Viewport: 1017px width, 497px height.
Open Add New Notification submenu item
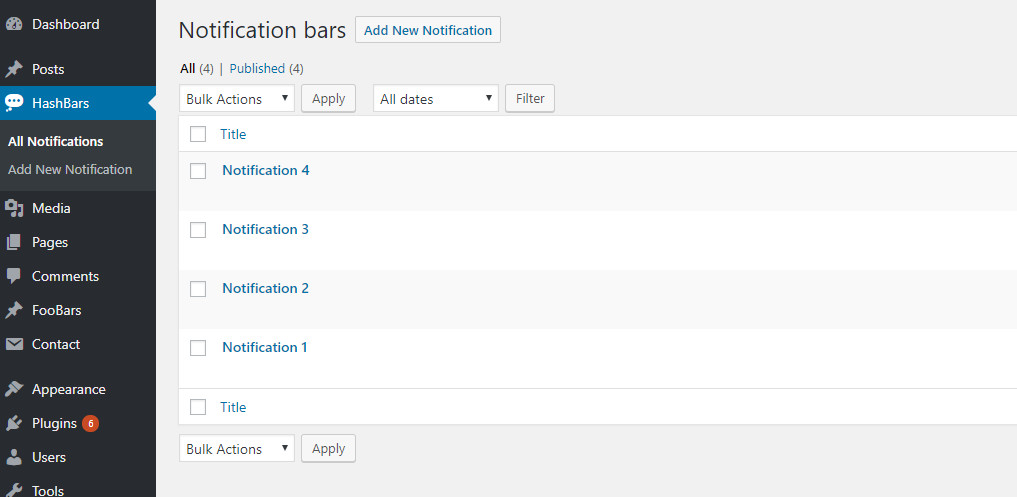coord(70,169)
